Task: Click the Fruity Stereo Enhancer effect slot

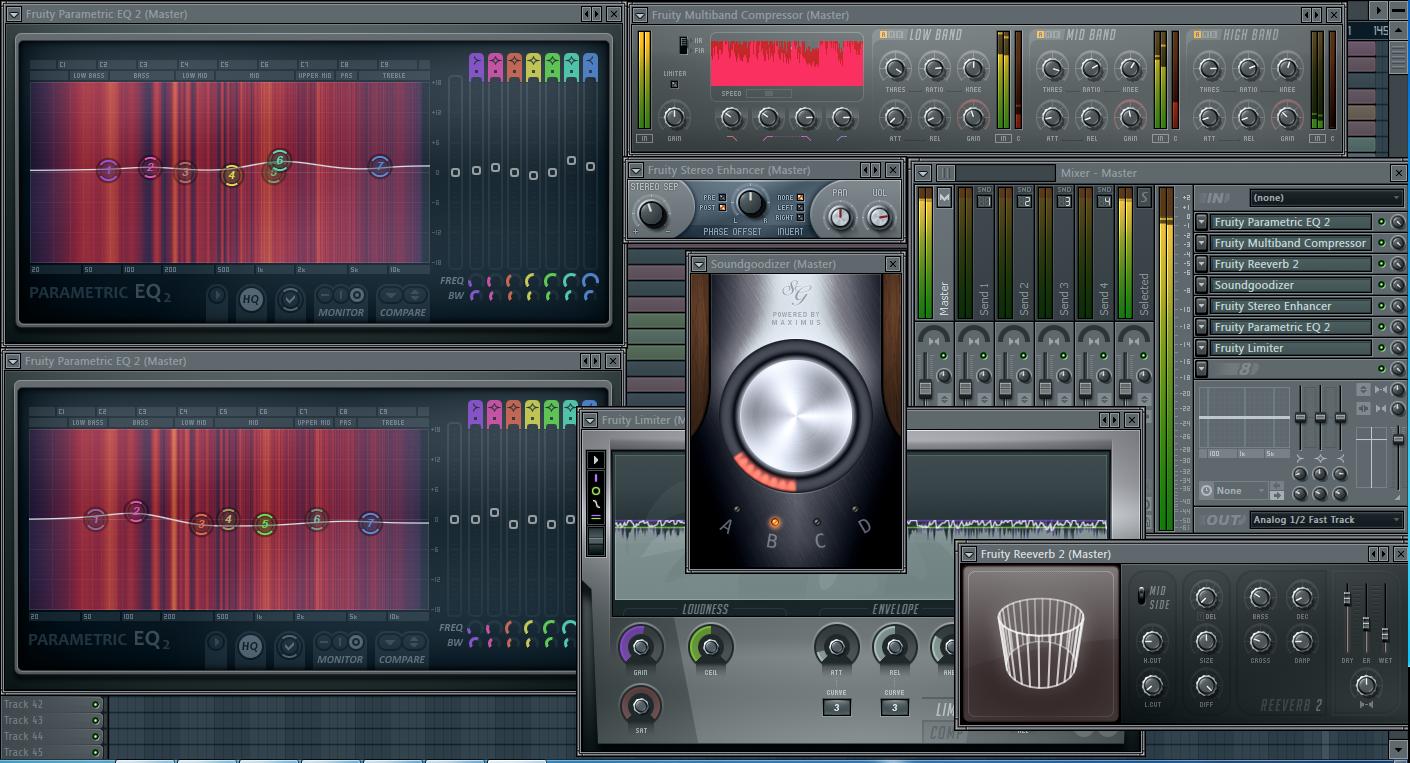Action: click(1288, 306)
